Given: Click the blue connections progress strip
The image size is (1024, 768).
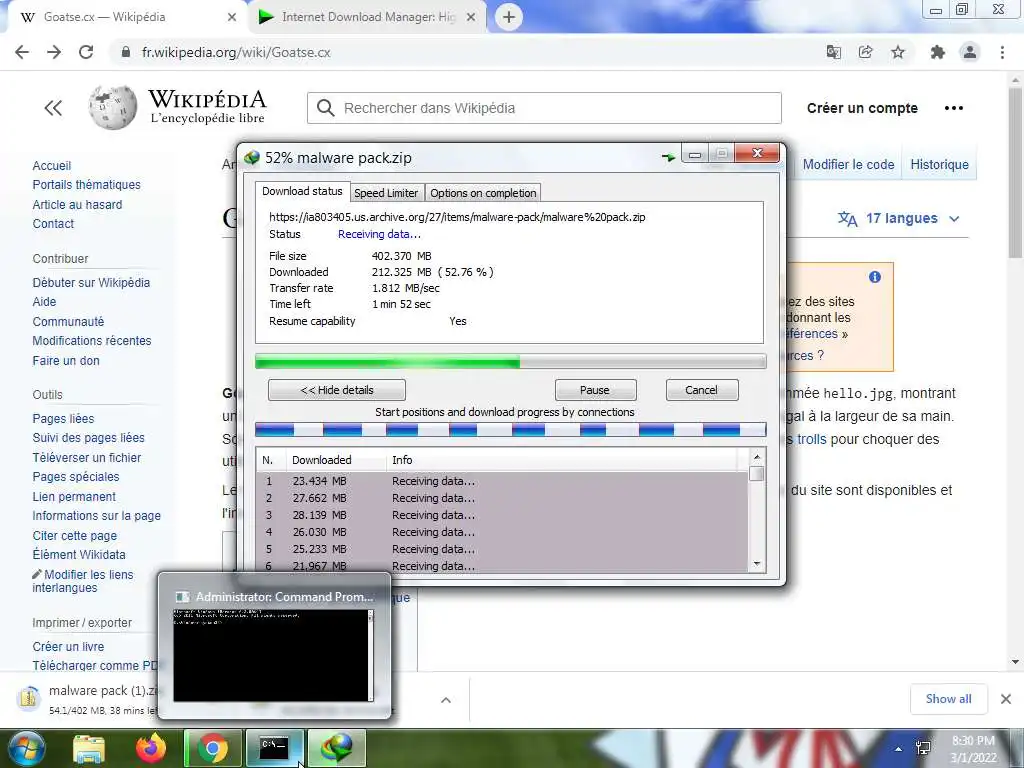Looking at the screenshot, I should 511,430.
